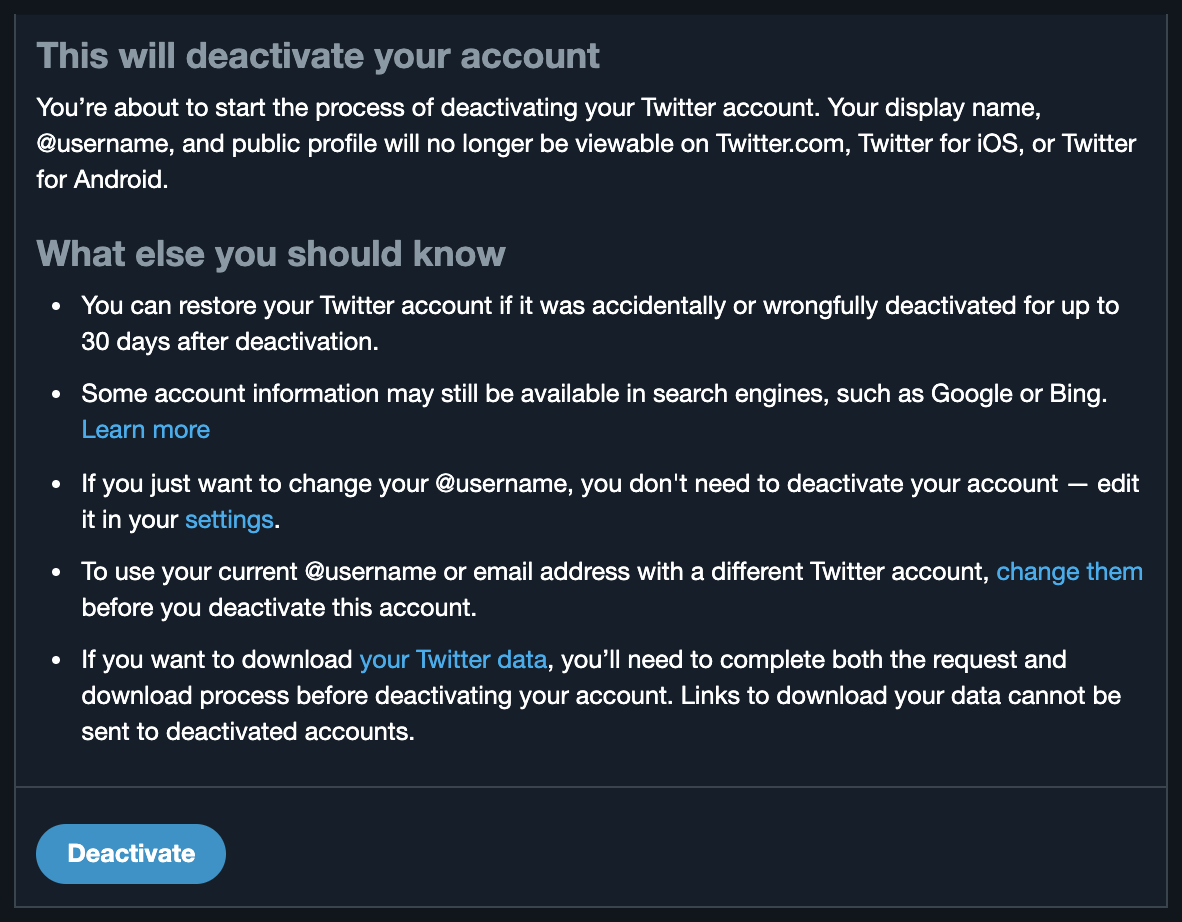Click the Deactivate button
Image resolution: width=1182 pixels, height=922 pixels.
(x=130, y=853)
